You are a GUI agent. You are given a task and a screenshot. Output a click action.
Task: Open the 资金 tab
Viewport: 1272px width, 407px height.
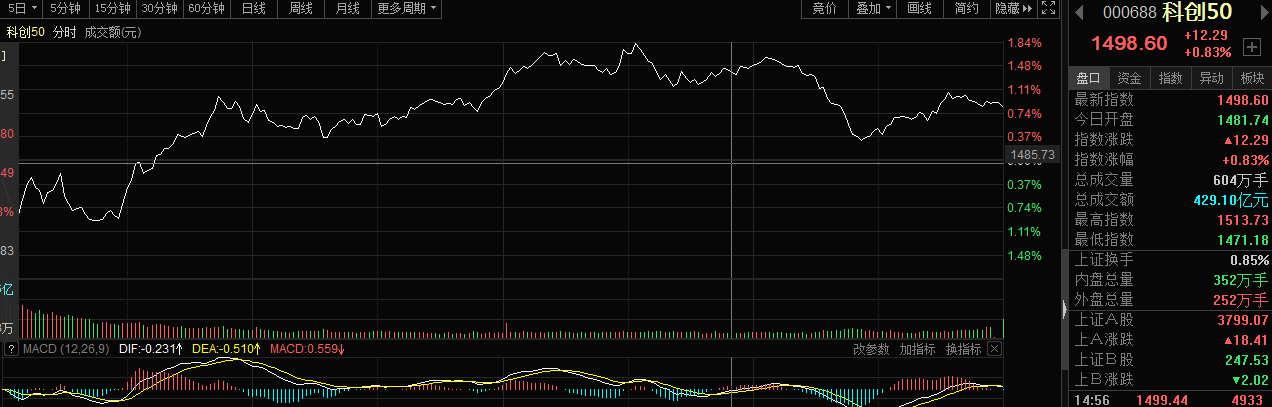tap(1130, 78)
